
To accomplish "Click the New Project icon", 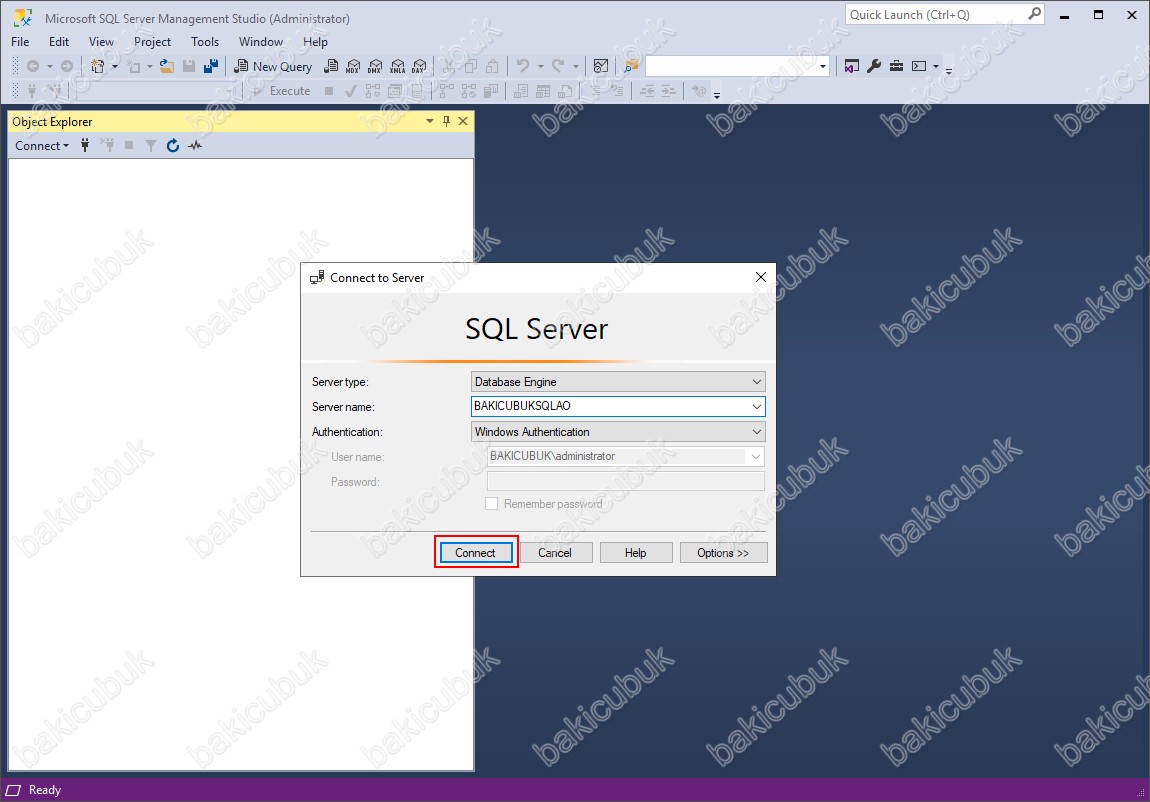I will point(98,67).
